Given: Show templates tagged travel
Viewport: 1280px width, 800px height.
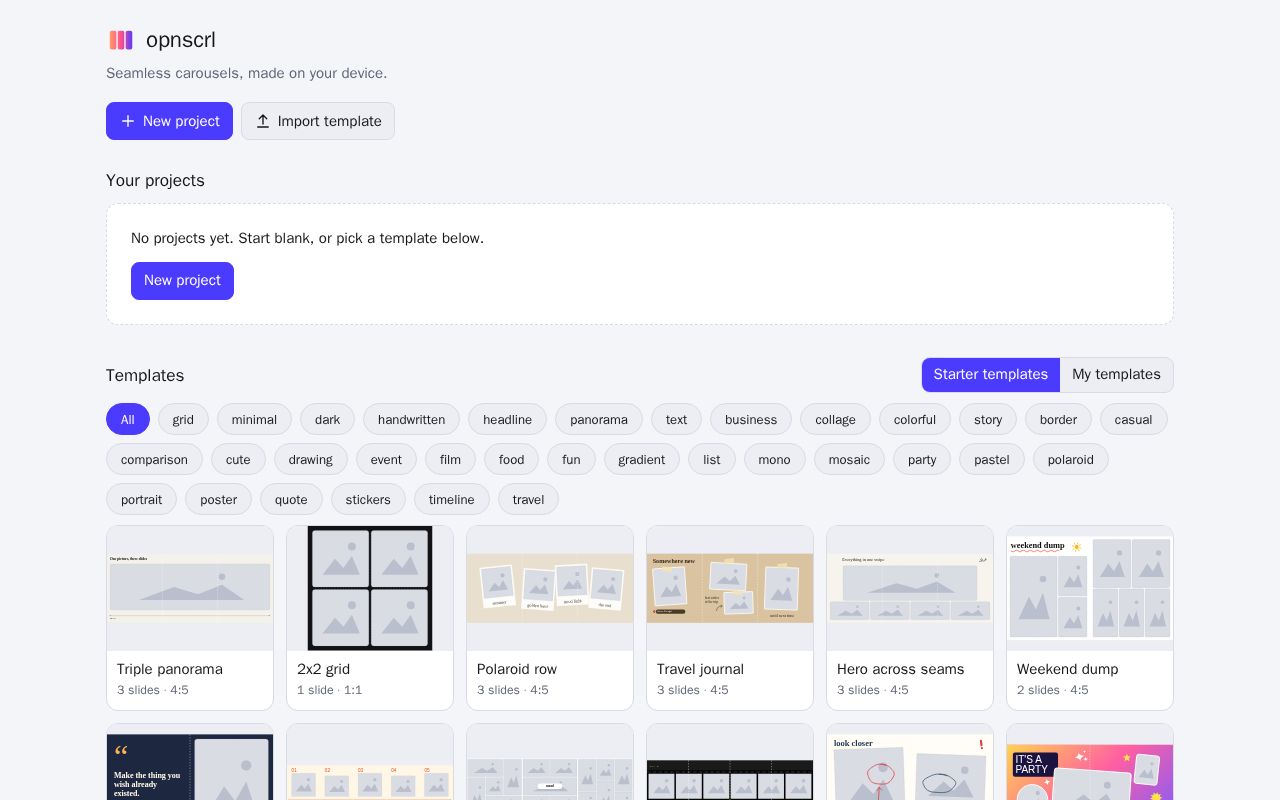Looking at the screenshot, I should coord(528,499).
